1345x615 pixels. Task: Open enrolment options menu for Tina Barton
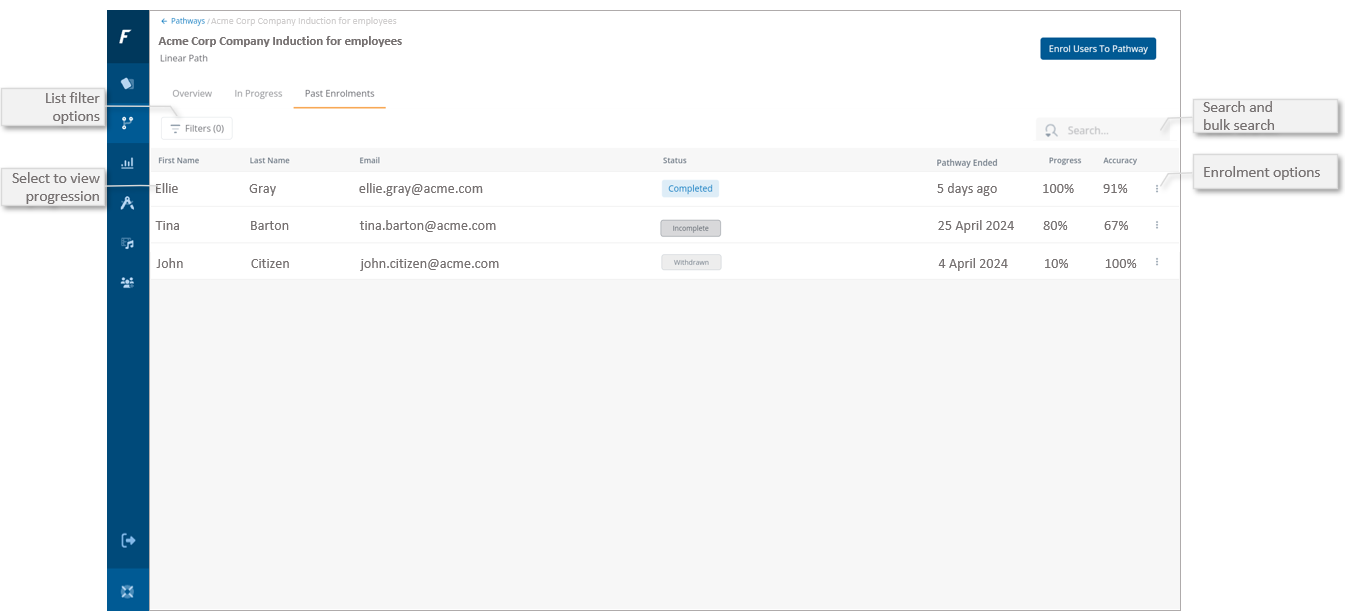pos(1157,225)
